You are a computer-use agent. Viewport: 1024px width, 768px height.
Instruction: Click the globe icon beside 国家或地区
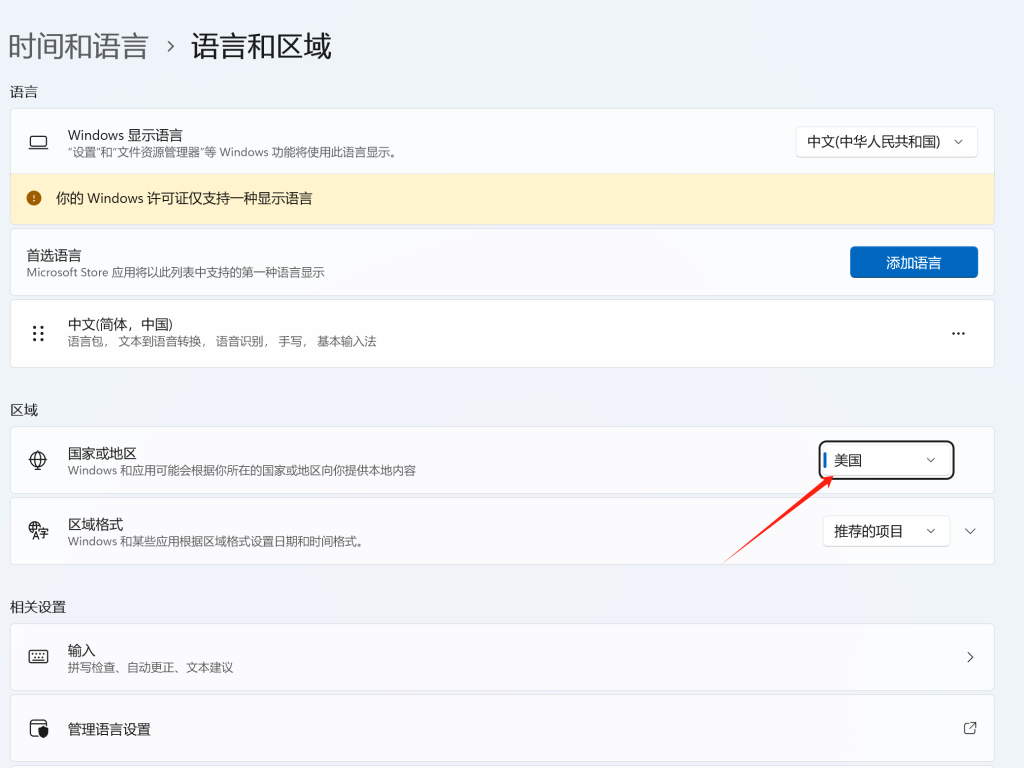point(38,460)
